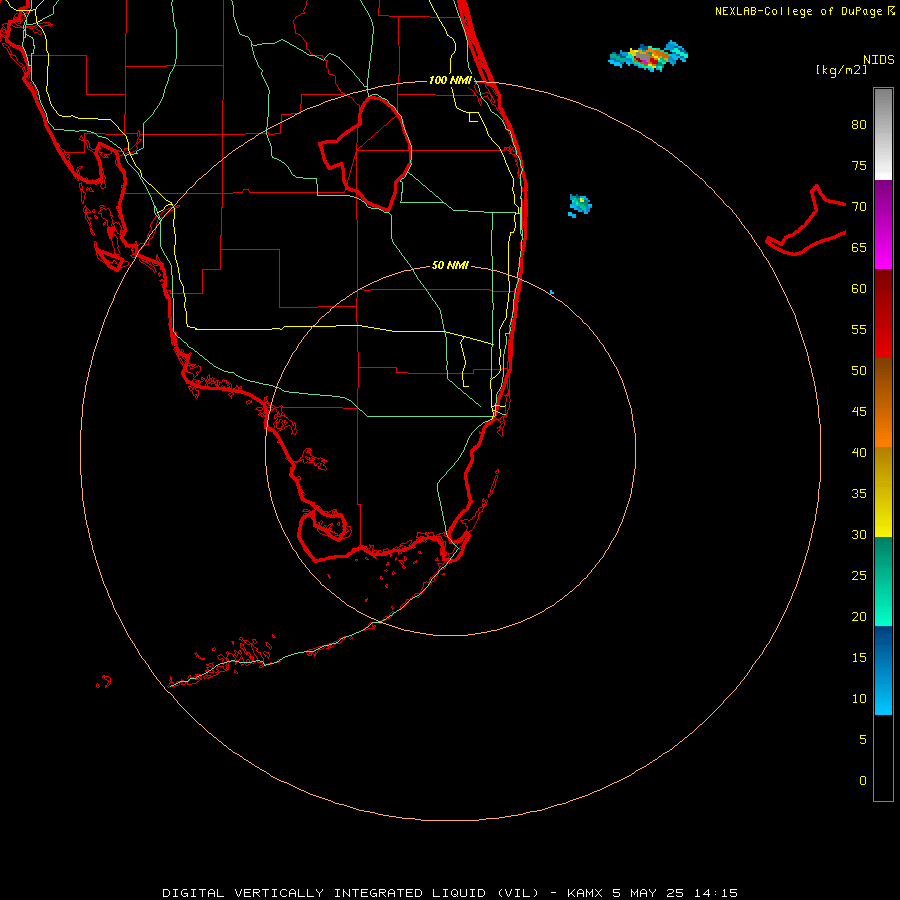
Task: Click the 10 value on the color scale
Action: 859,699
